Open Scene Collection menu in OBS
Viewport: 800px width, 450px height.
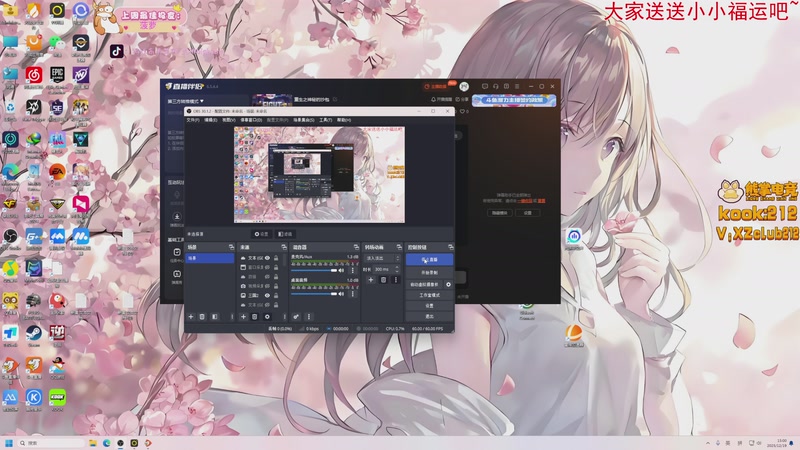(x=304, y=120)
